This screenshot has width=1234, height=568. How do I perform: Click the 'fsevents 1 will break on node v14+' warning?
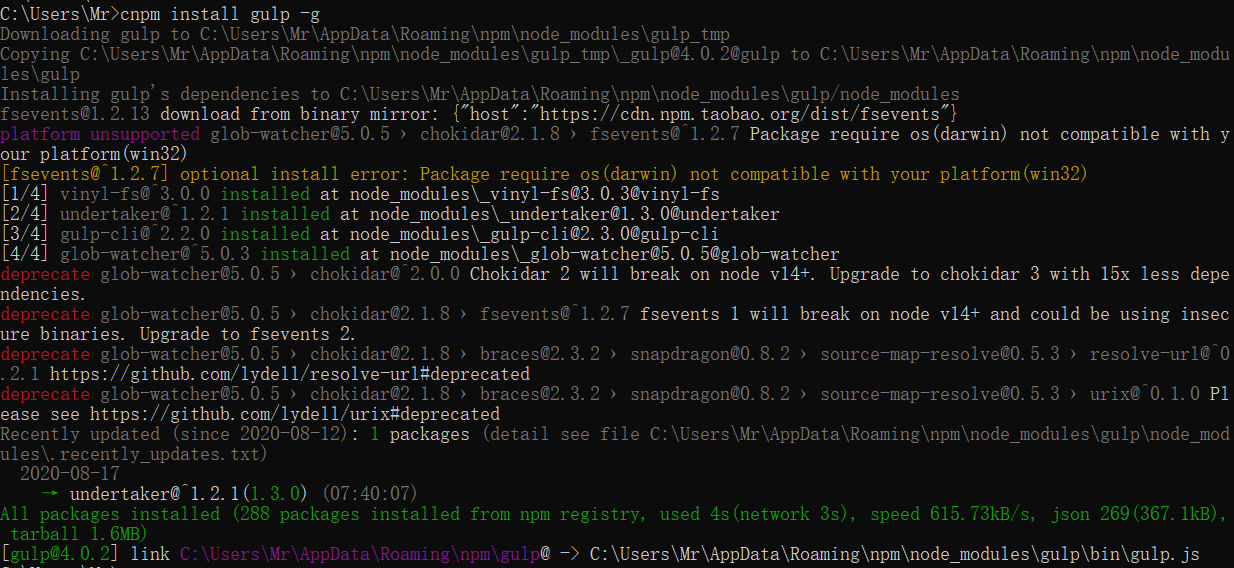tap(810, 314)
